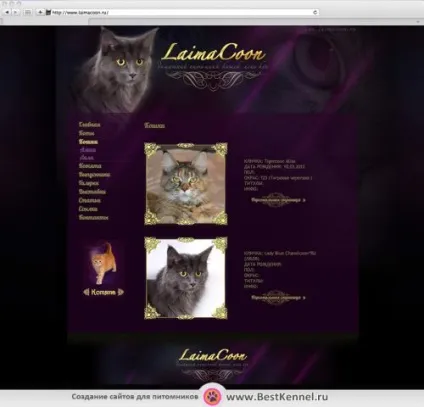Open the Алиса submenu link

(88, 150)
